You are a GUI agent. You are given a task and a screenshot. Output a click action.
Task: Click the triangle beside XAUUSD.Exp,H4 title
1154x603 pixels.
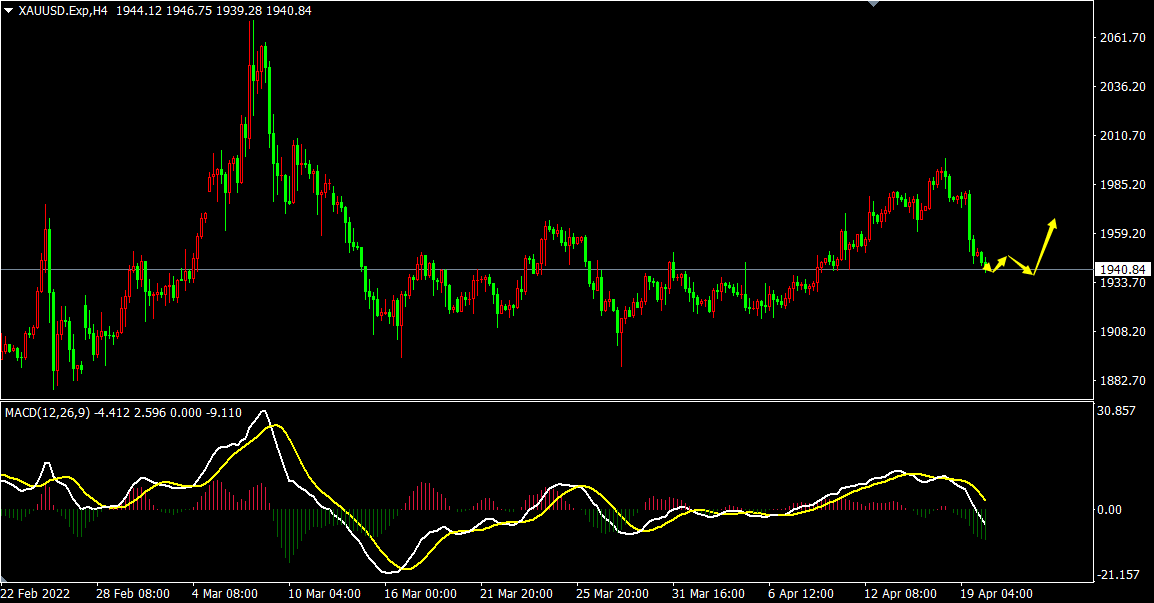tap(9, 10)
